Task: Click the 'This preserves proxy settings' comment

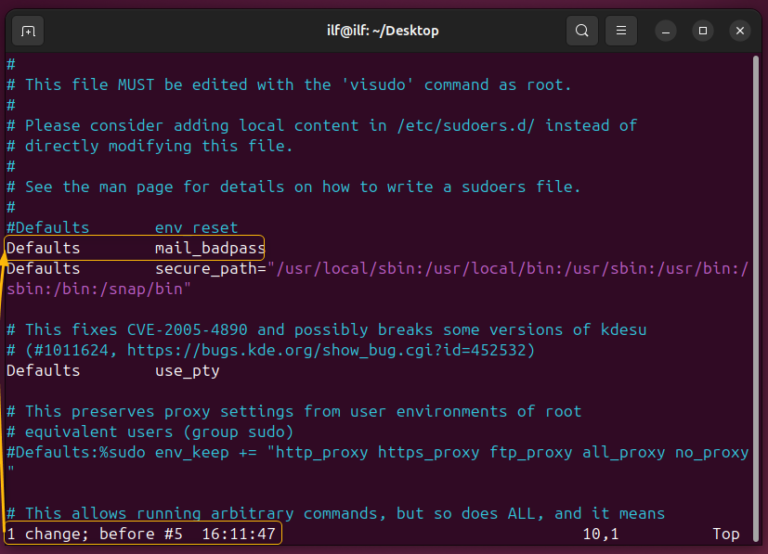Action: (293, 411)
